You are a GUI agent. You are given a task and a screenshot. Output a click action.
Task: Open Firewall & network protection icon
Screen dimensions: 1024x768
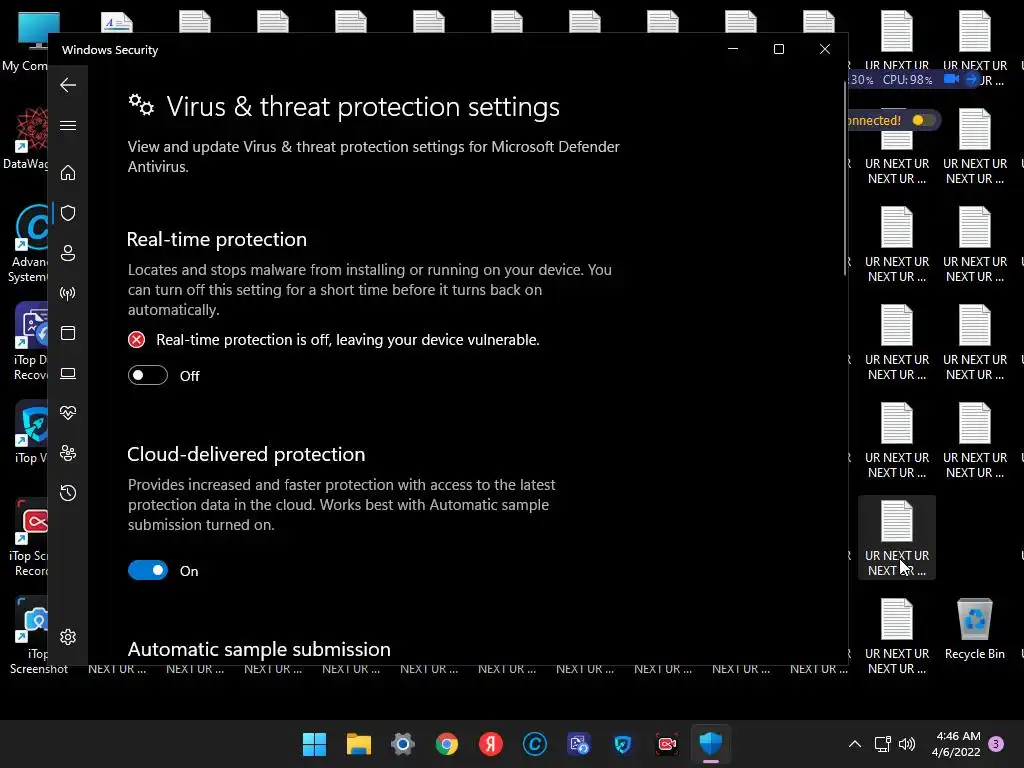[68, 293]
